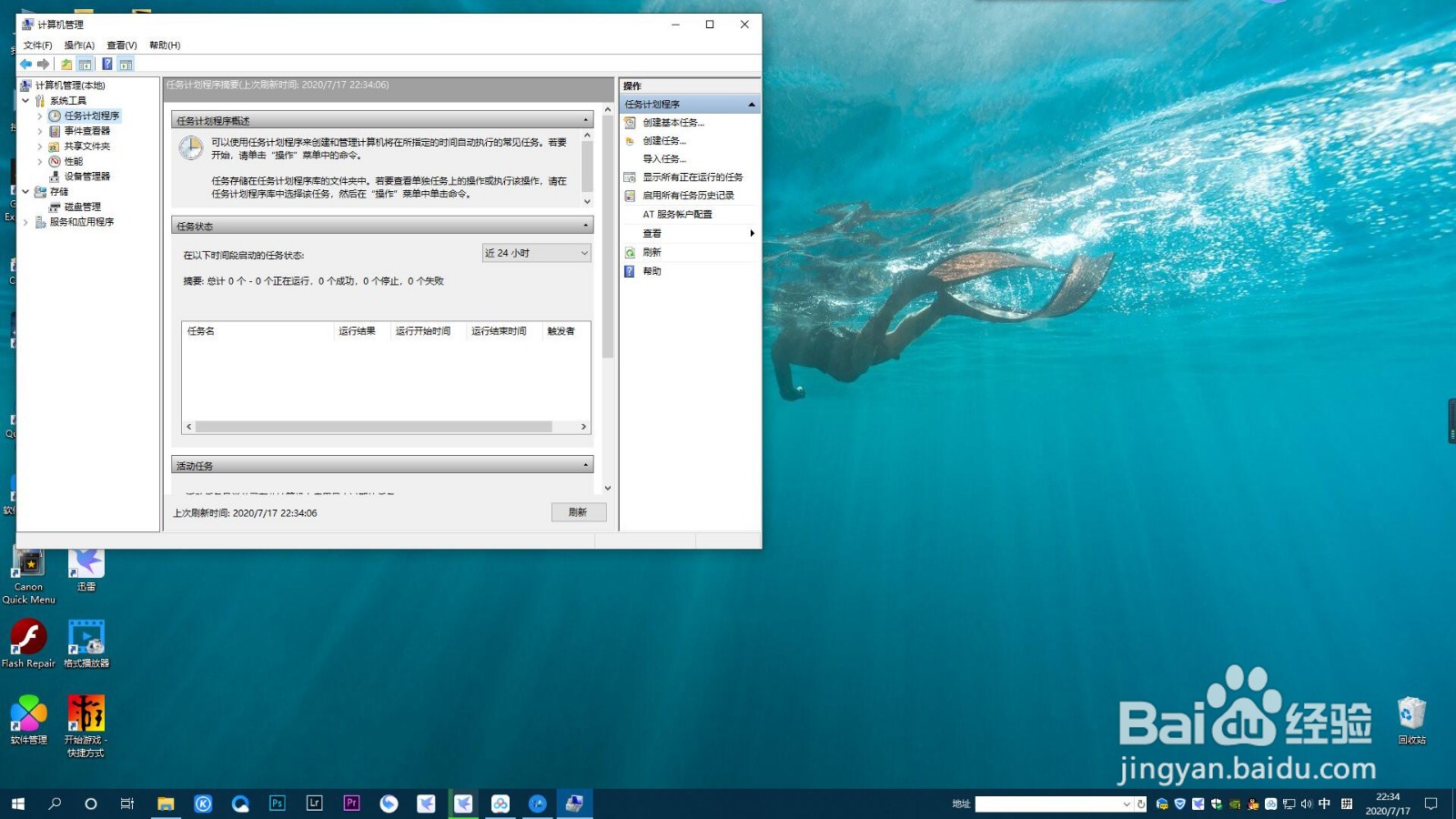1456x819 pixels.
Task: Expand the 任务计划程序 tree node
Action: pos(40,116)
